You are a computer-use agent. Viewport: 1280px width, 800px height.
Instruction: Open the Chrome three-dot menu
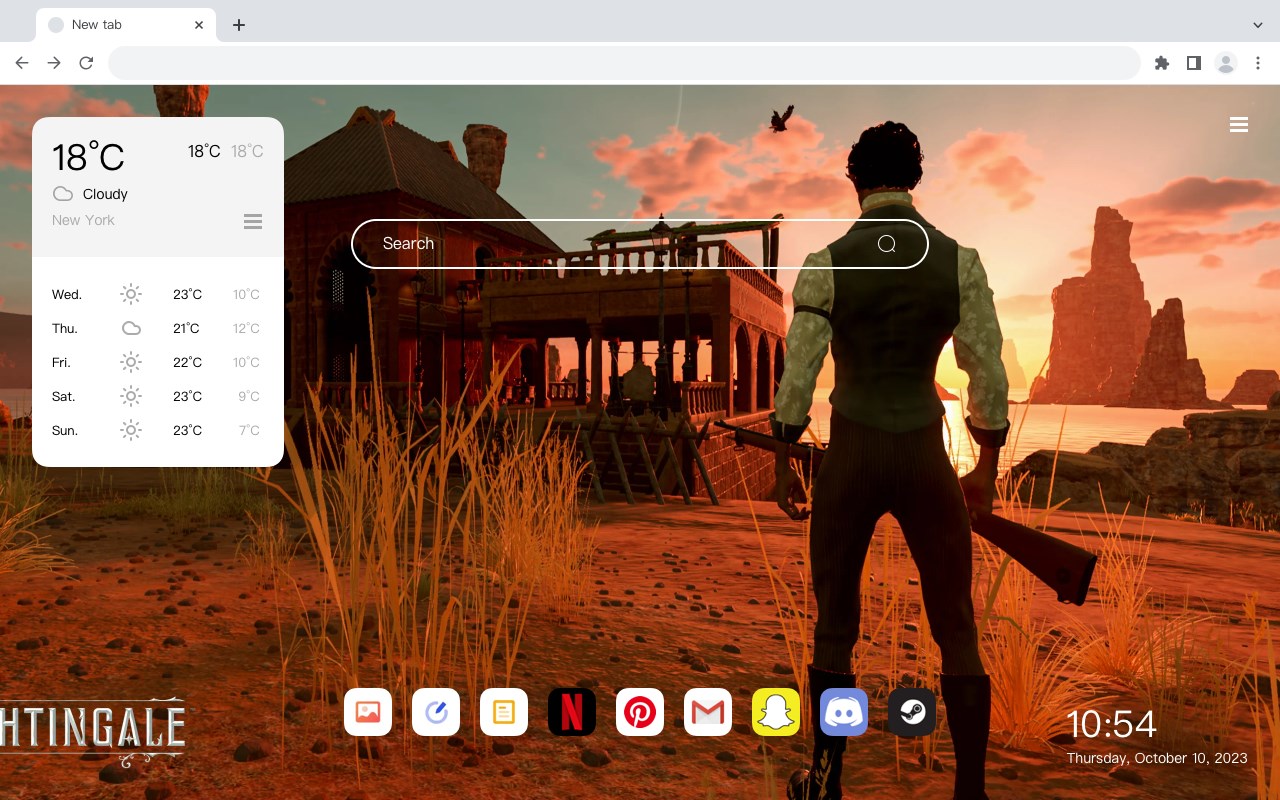(x=1258, y=63)
